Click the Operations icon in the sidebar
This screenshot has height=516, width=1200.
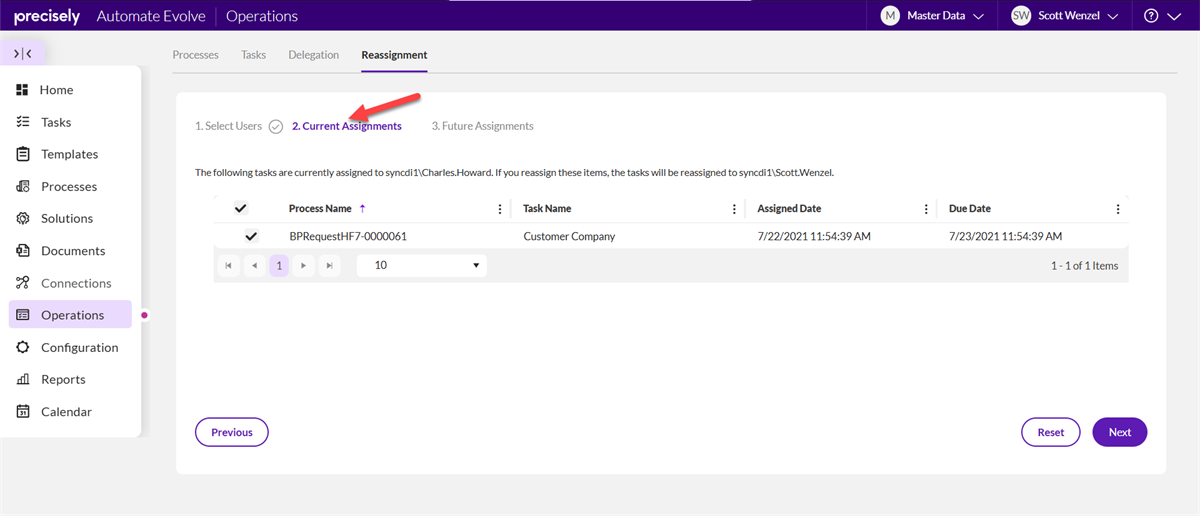click(22, 315)
